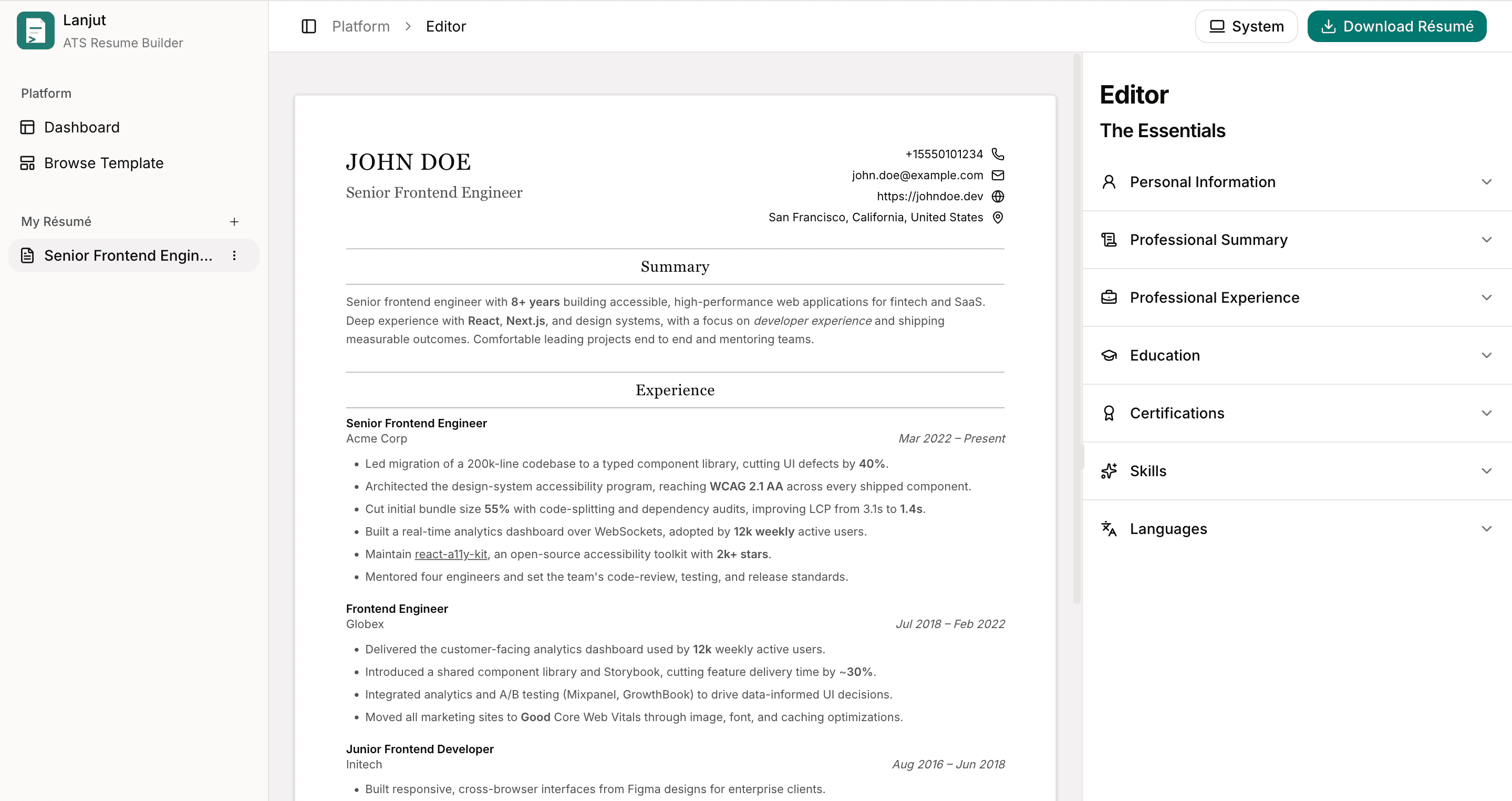Click the Dashboard layout icon
The width and height of the screenshot is (1512, 801).
[27, 127]
